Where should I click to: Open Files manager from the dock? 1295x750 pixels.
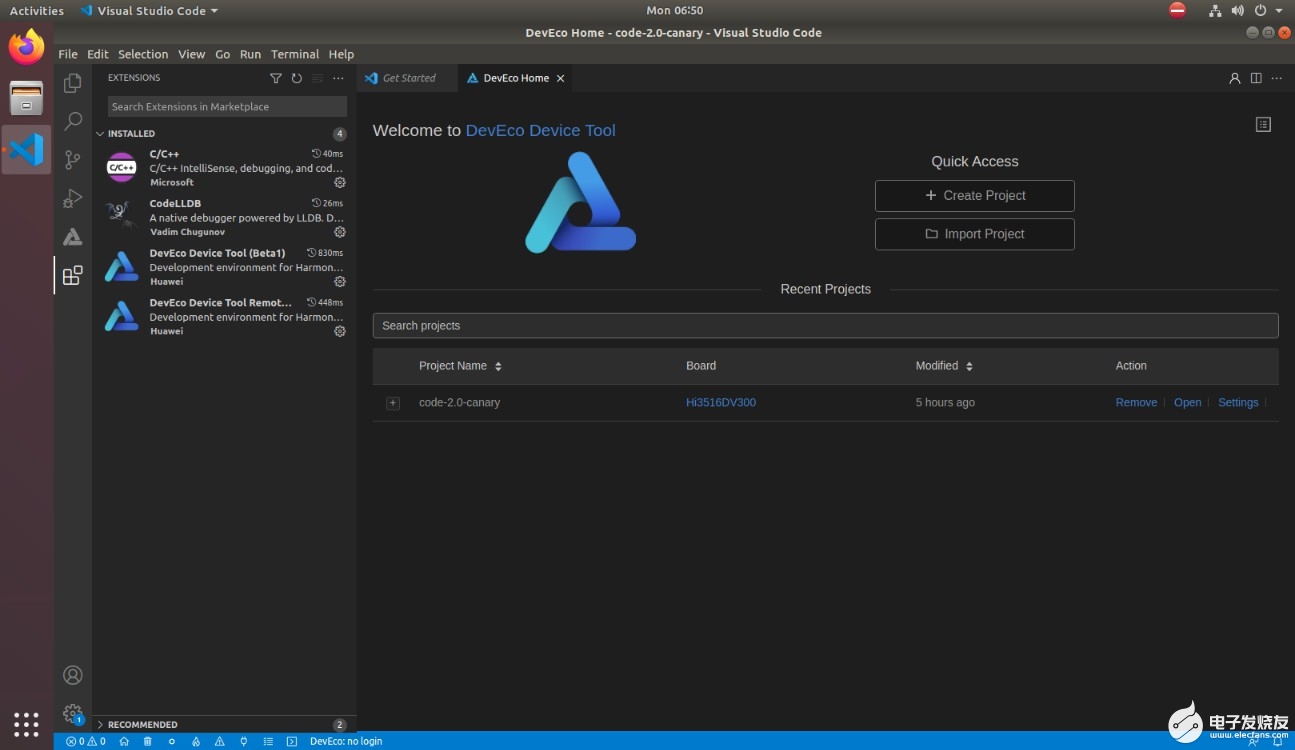(x=27, y=98)
